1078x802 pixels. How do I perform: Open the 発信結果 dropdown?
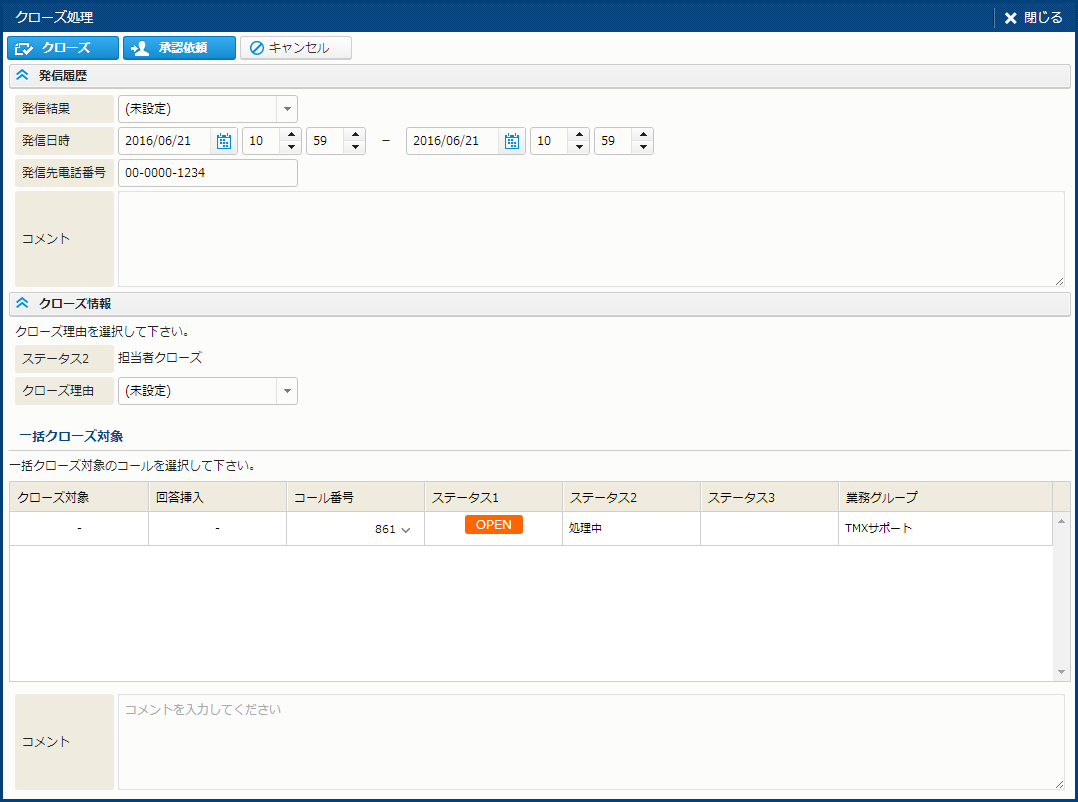point(286,109)
